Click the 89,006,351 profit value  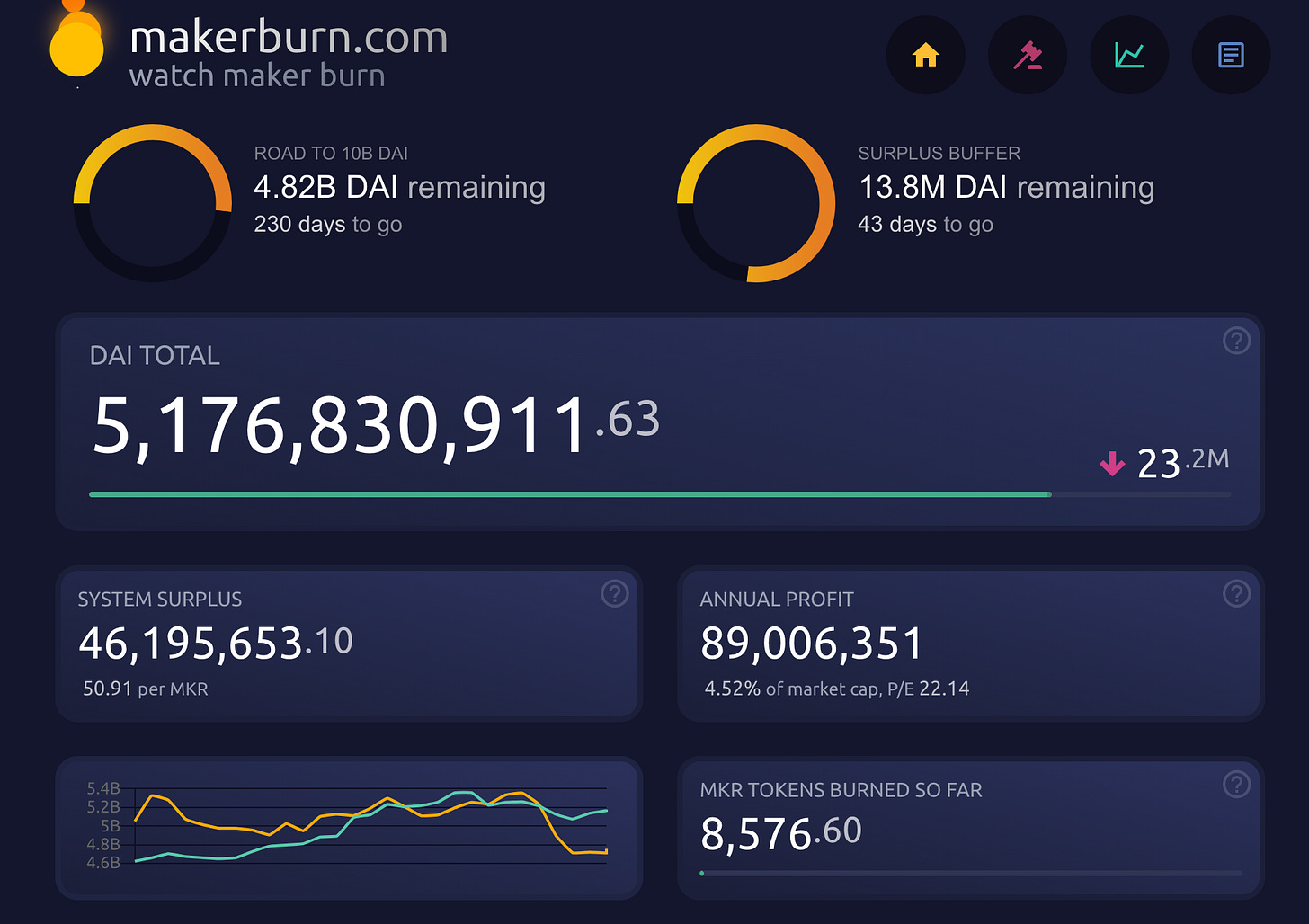click(812, 644)
